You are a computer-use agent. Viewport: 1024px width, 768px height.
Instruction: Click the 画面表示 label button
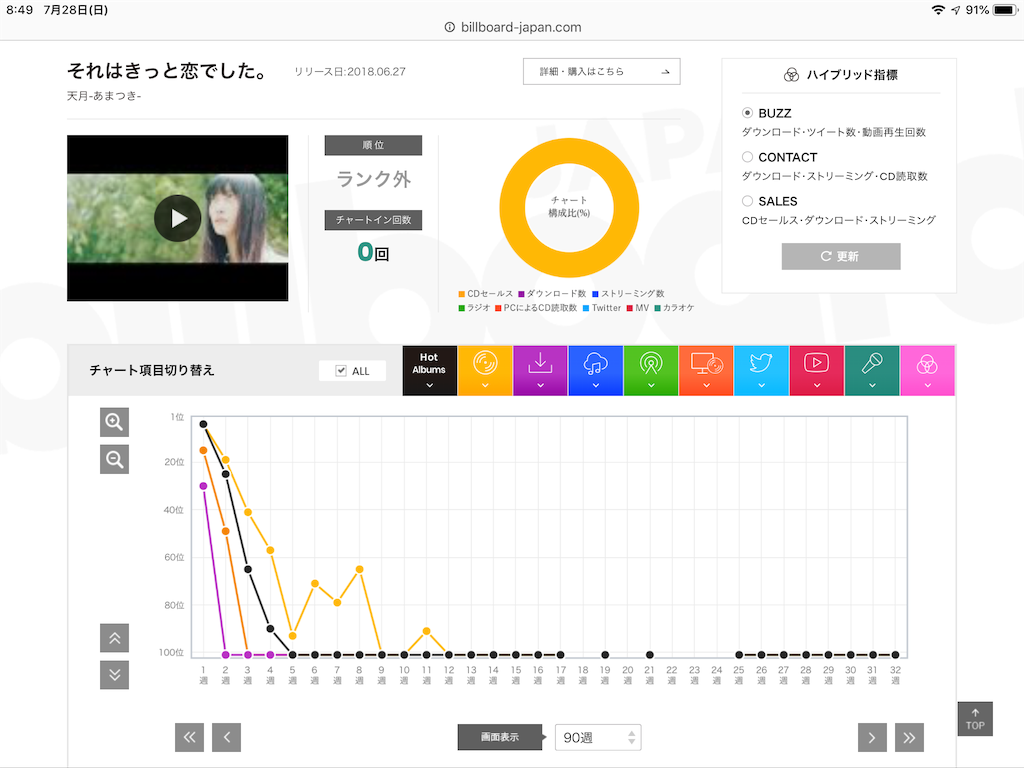pos(500,737)
